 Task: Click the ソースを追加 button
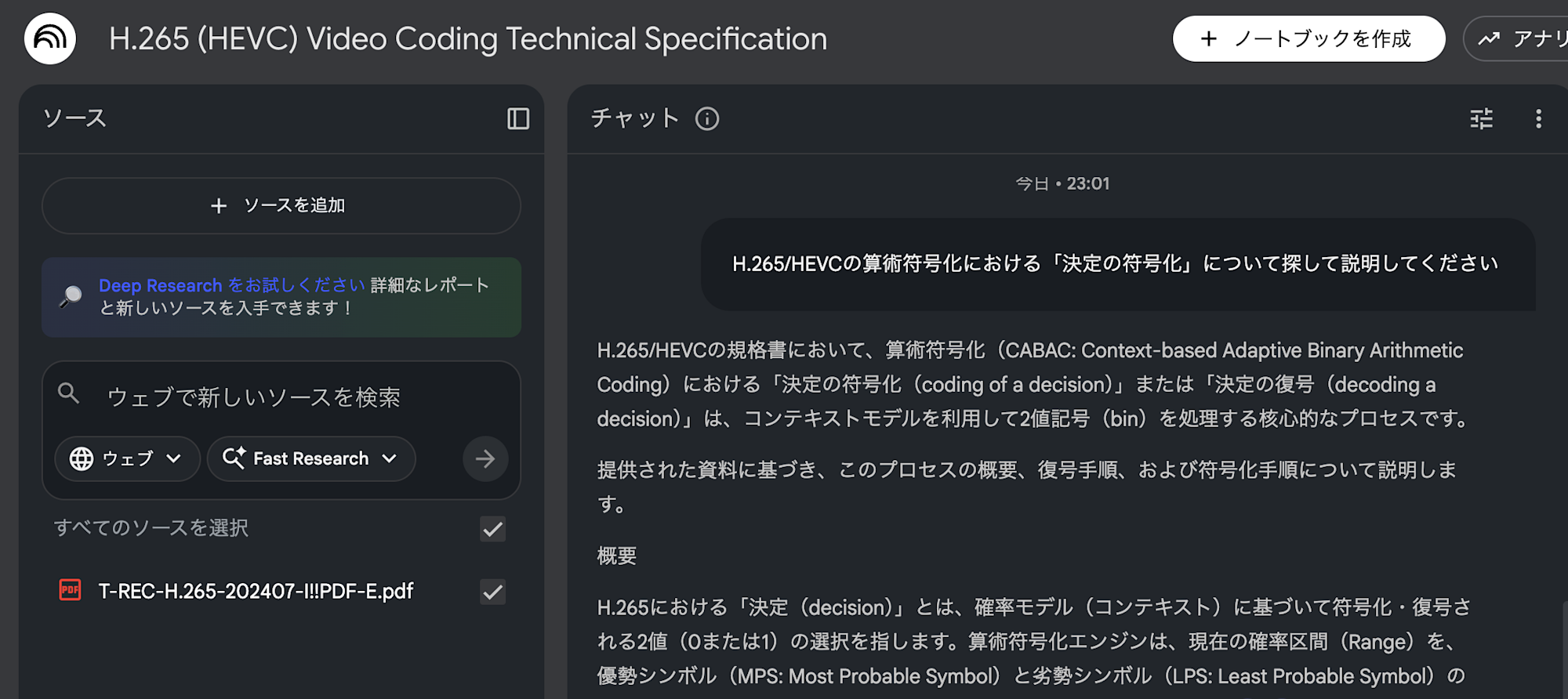click(281, 205)
